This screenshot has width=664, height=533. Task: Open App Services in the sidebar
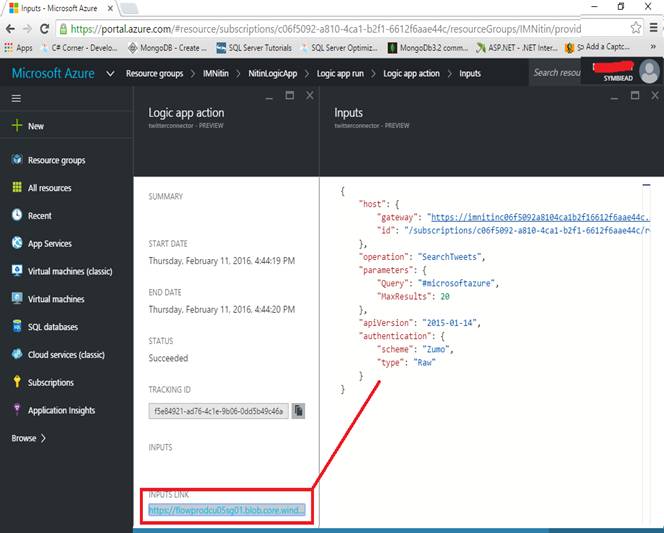coord(42,243)
